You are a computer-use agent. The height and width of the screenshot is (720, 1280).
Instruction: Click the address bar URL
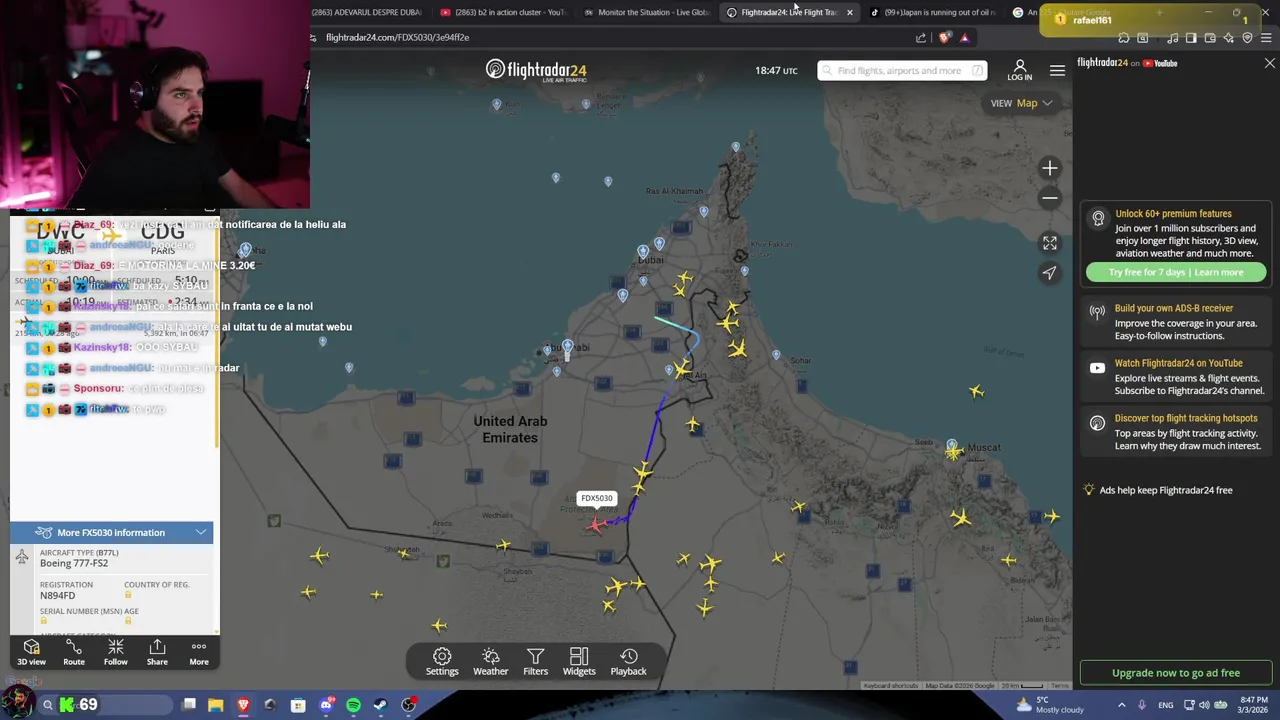click(397, 37)
